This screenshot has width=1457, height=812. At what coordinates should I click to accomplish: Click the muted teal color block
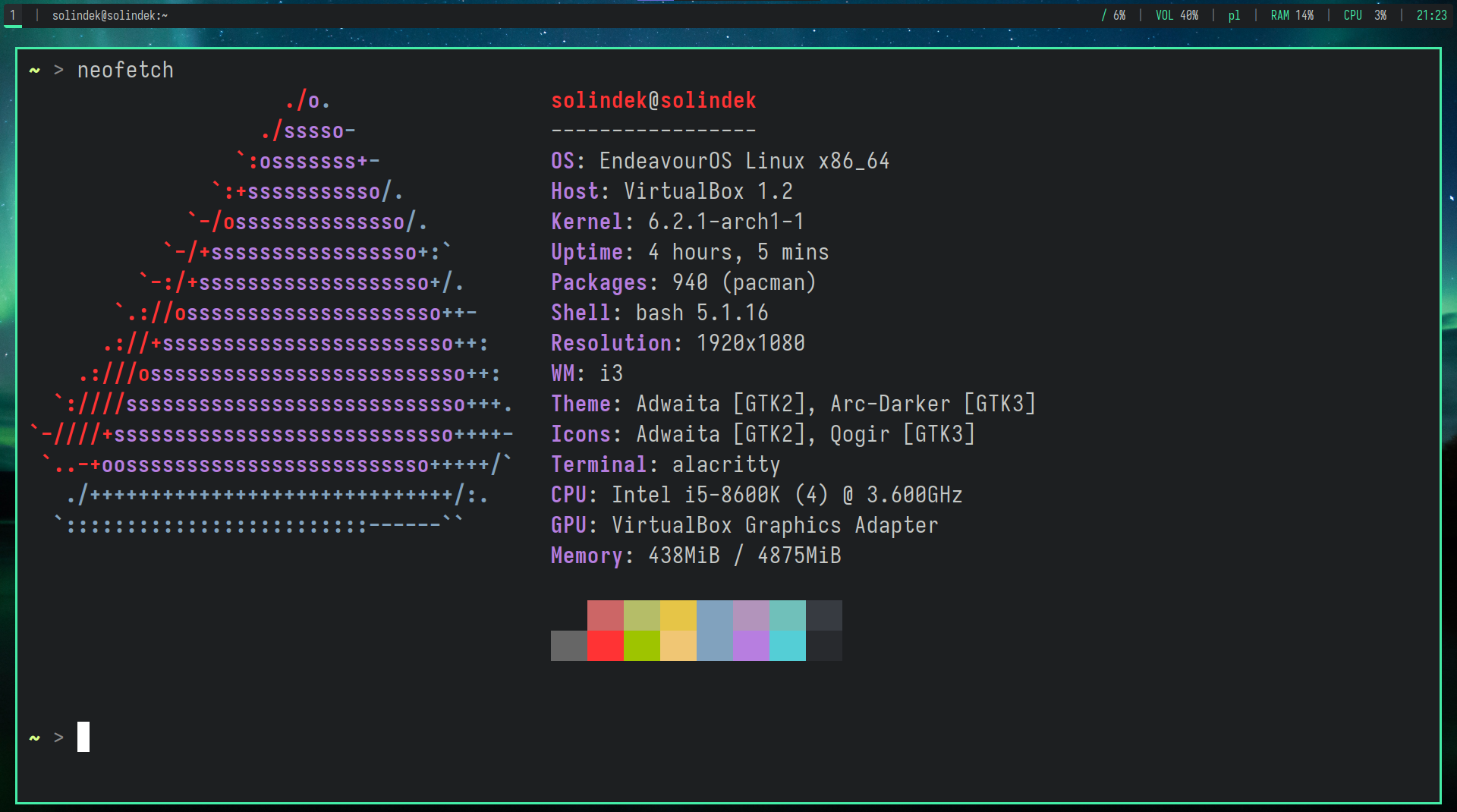788,615
